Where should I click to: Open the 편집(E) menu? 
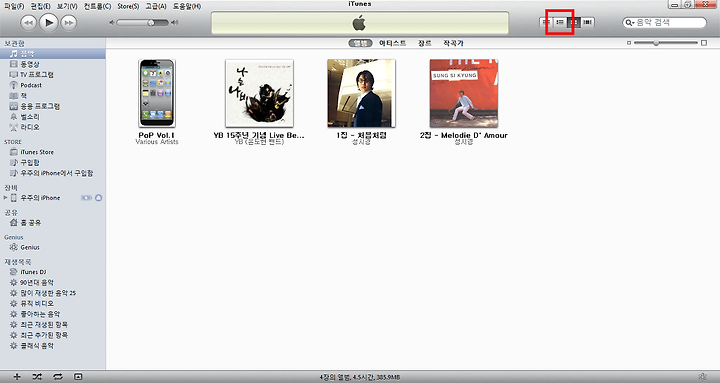point(41,6)
